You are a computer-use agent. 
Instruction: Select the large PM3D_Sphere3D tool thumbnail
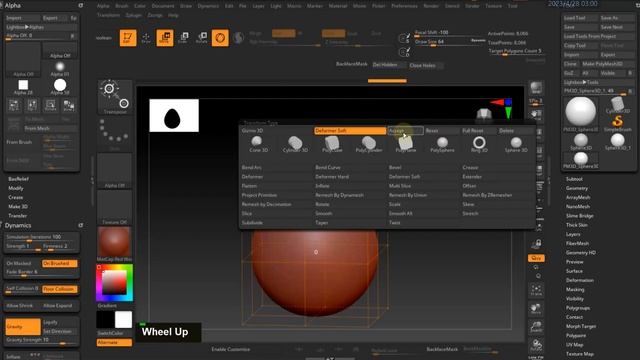pos(580,113)
